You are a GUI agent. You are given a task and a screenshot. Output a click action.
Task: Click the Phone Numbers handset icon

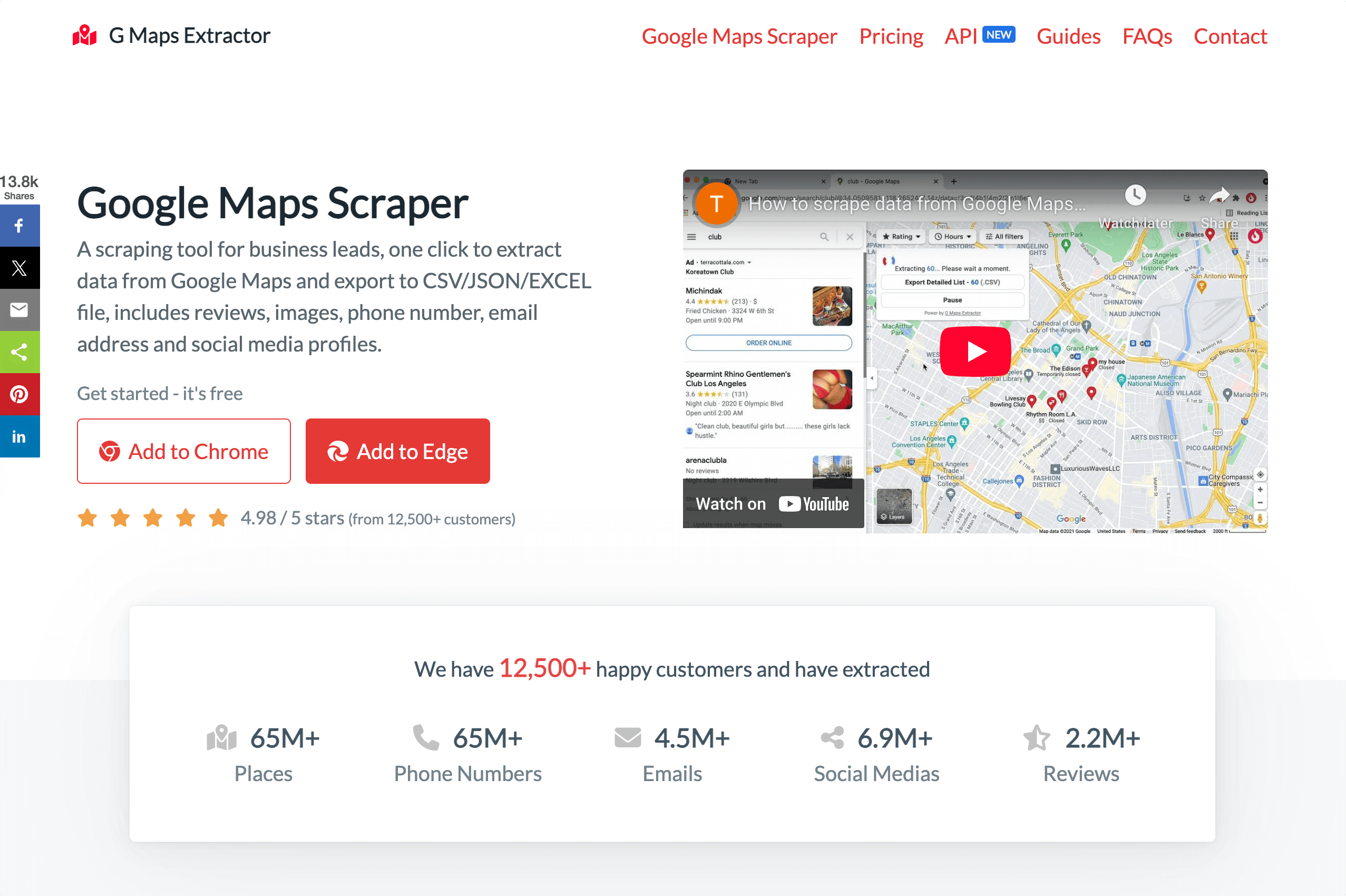click(x=426, y=737)
